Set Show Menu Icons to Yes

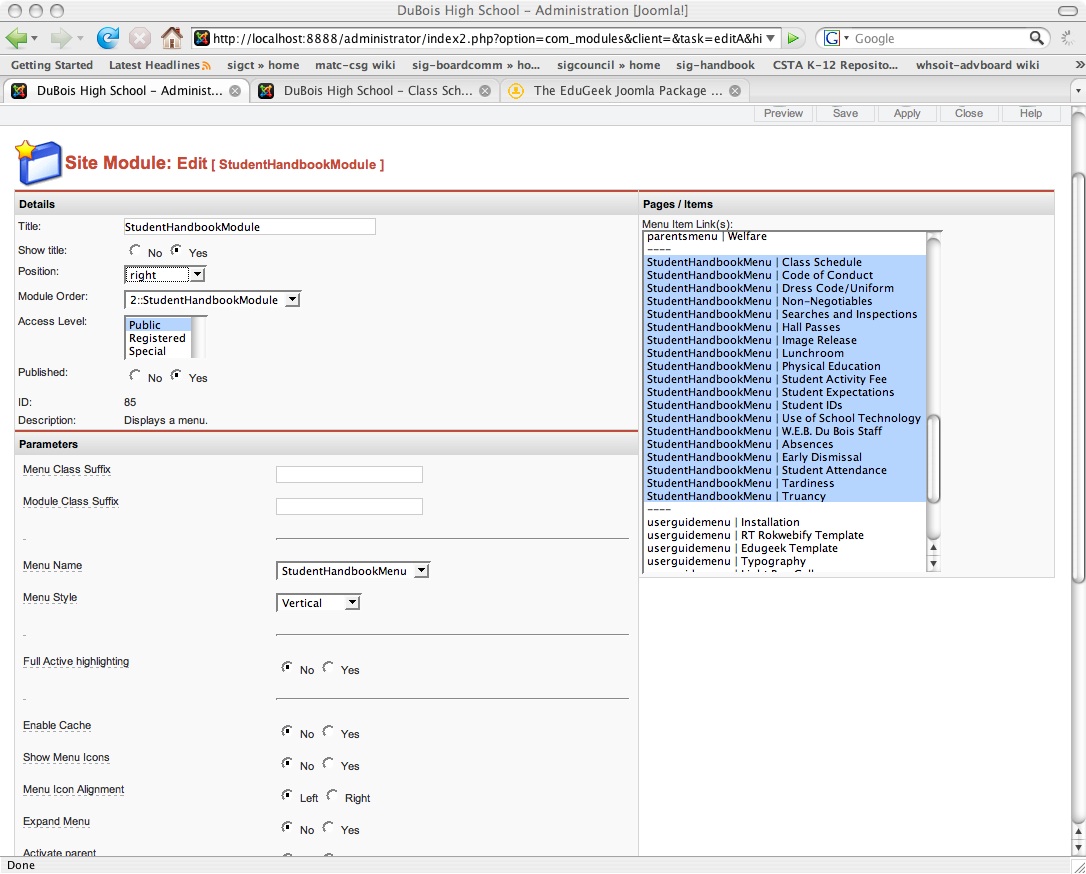tap(328, 762)
